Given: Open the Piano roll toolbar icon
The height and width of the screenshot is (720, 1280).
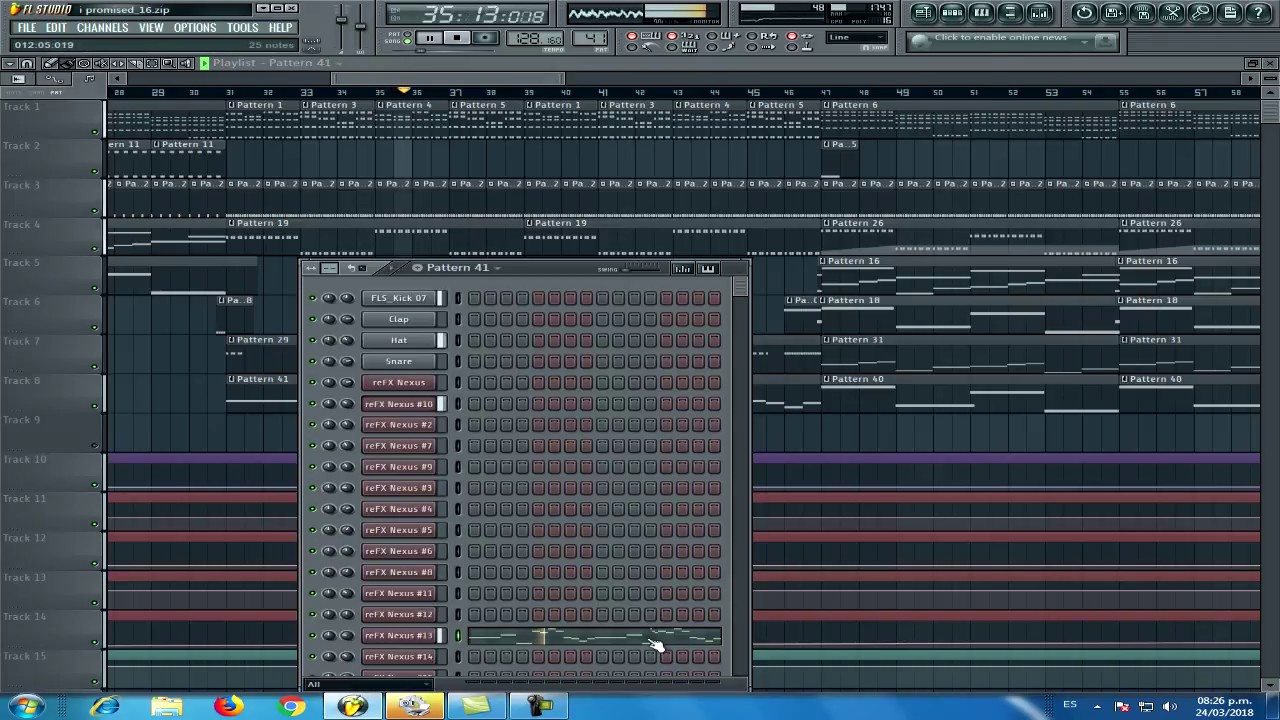Looking at the screenshot, I should [981, 13].
